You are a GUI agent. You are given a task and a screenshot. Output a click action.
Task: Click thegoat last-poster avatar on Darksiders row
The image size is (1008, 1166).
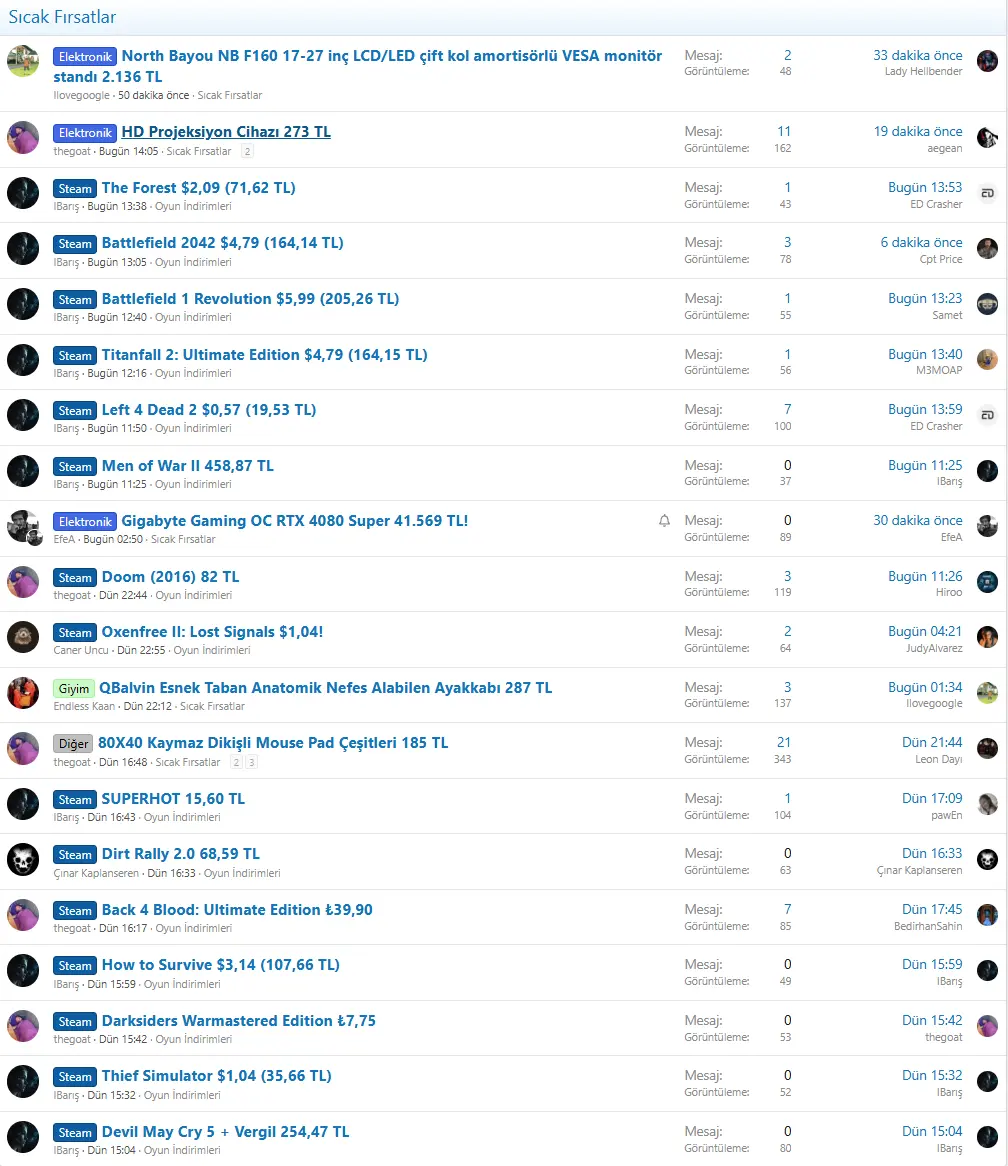point(987,1026)
